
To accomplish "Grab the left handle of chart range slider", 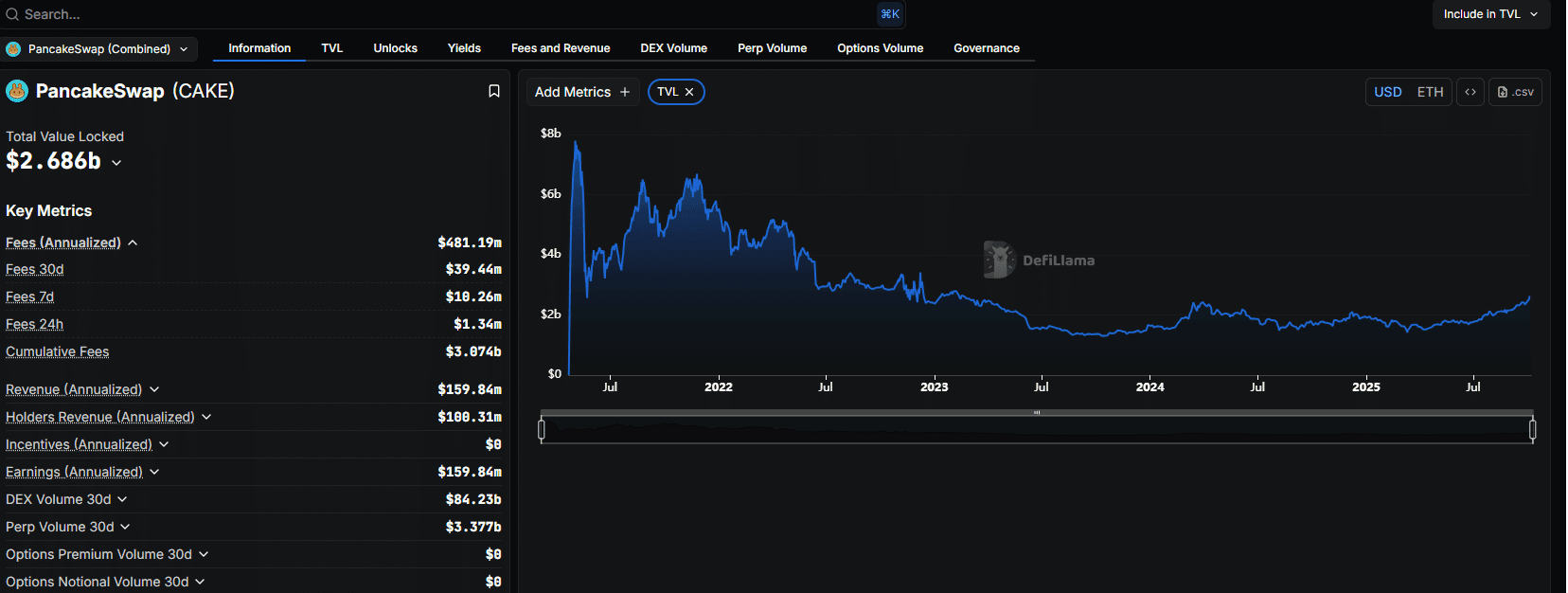I will point(542,430).
